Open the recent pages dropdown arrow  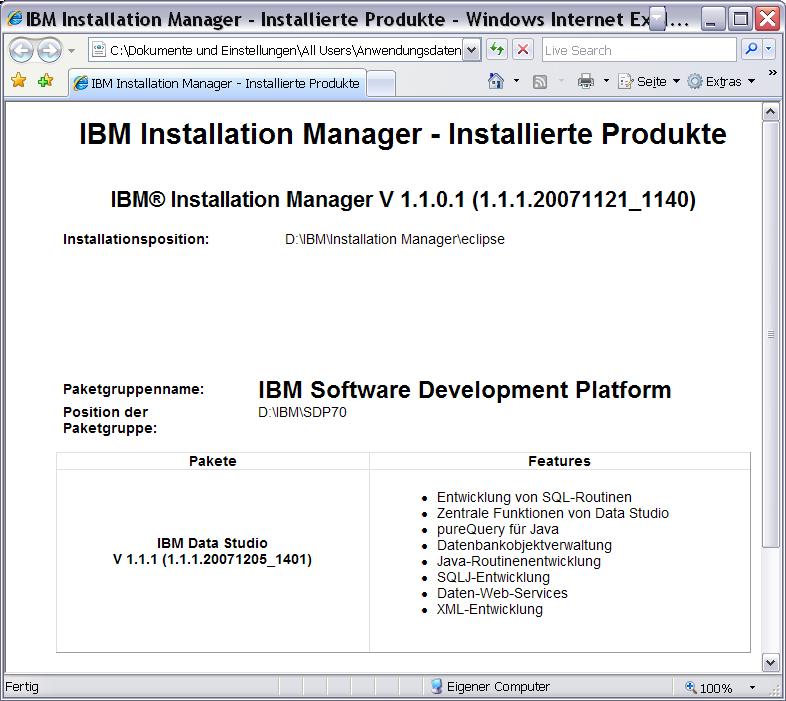point(72,51)
